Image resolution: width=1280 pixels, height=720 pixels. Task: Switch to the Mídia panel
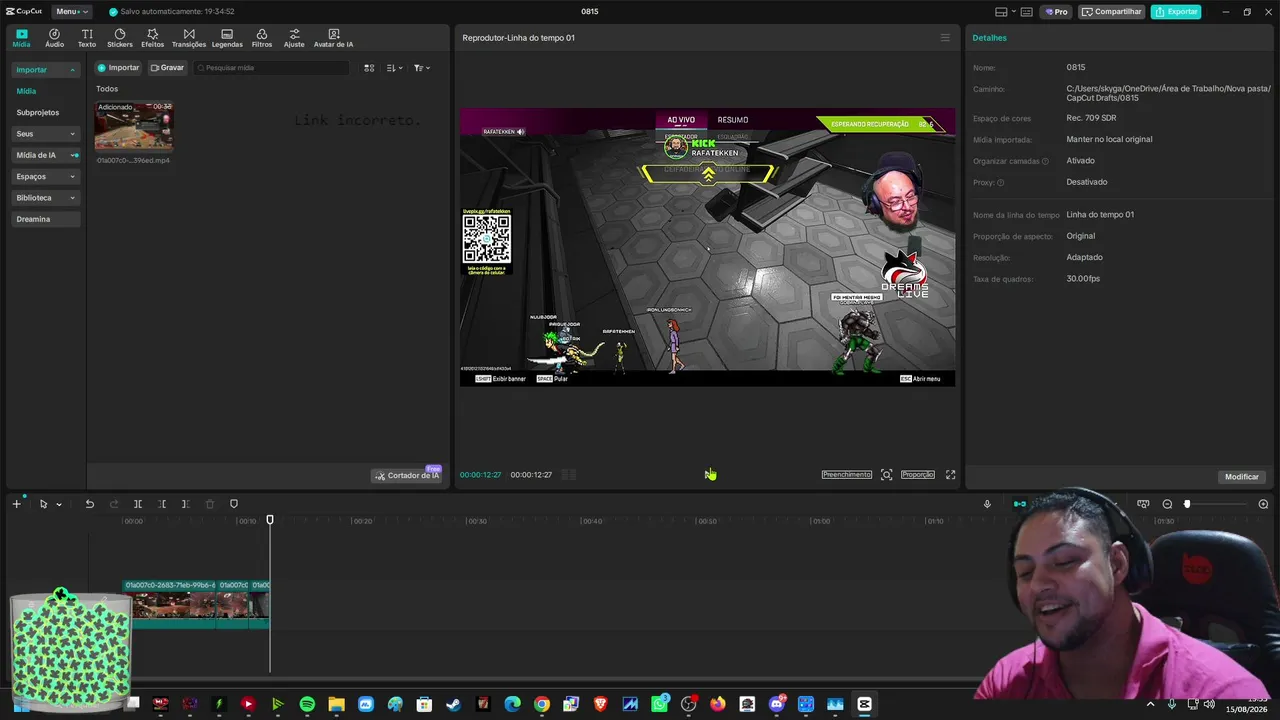coord(21,38)
